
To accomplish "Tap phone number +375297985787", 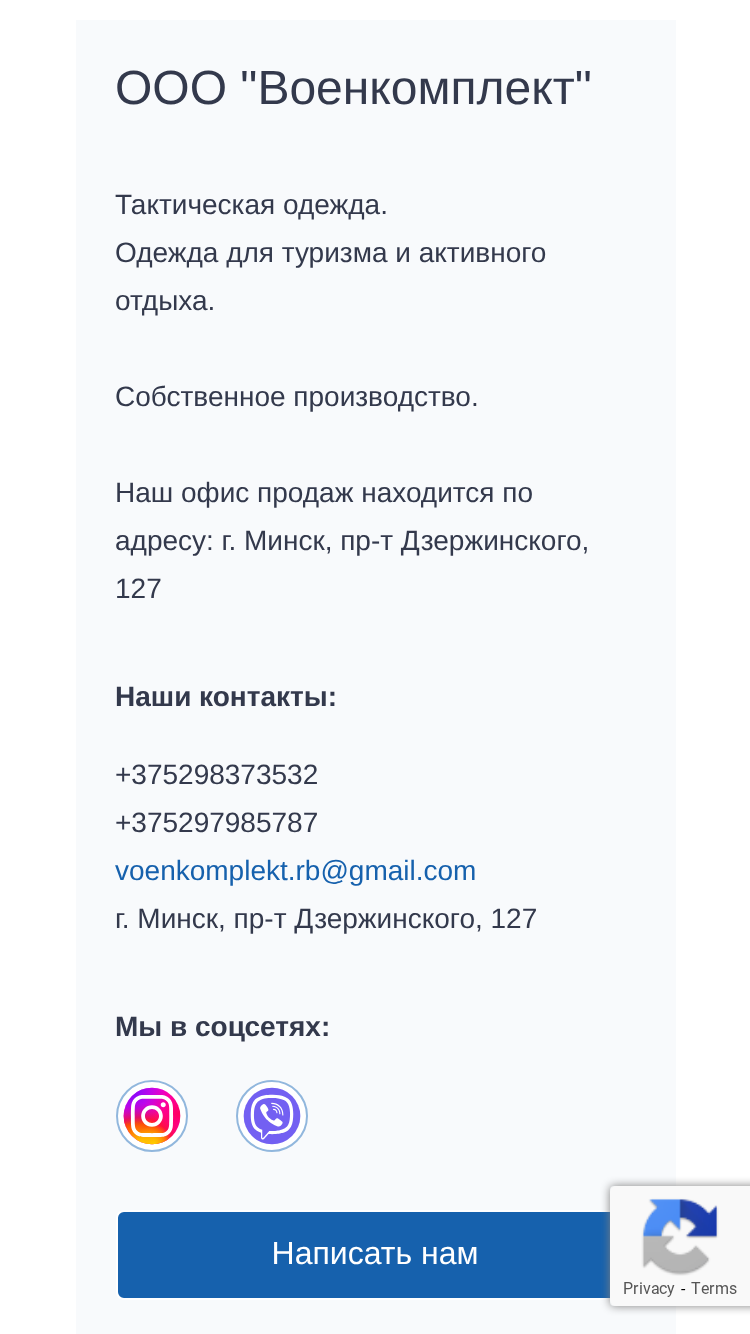I will [x=216, y=823].
